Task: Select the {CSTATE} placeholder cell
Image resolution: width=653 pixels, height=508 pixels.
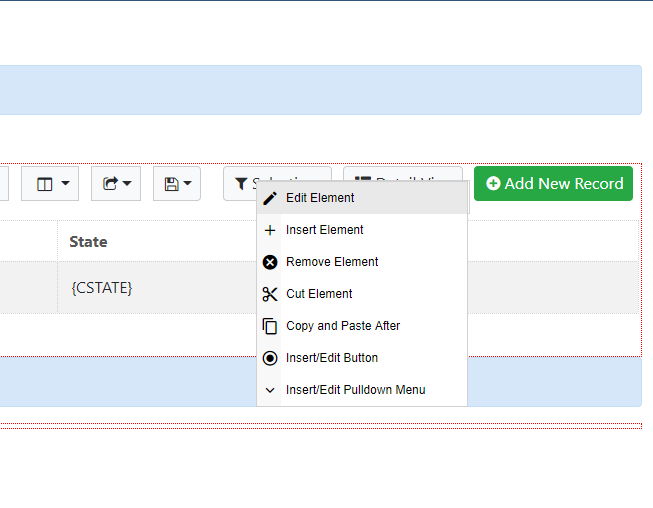Action: coord(102,288)
